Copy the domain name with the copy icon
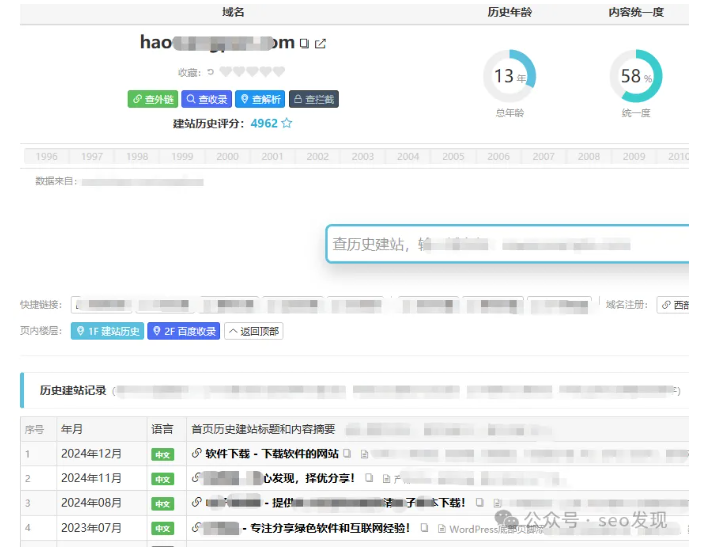The width and height of the screenshot is (719, 555). pyautogui.click(x=304, y=44)
